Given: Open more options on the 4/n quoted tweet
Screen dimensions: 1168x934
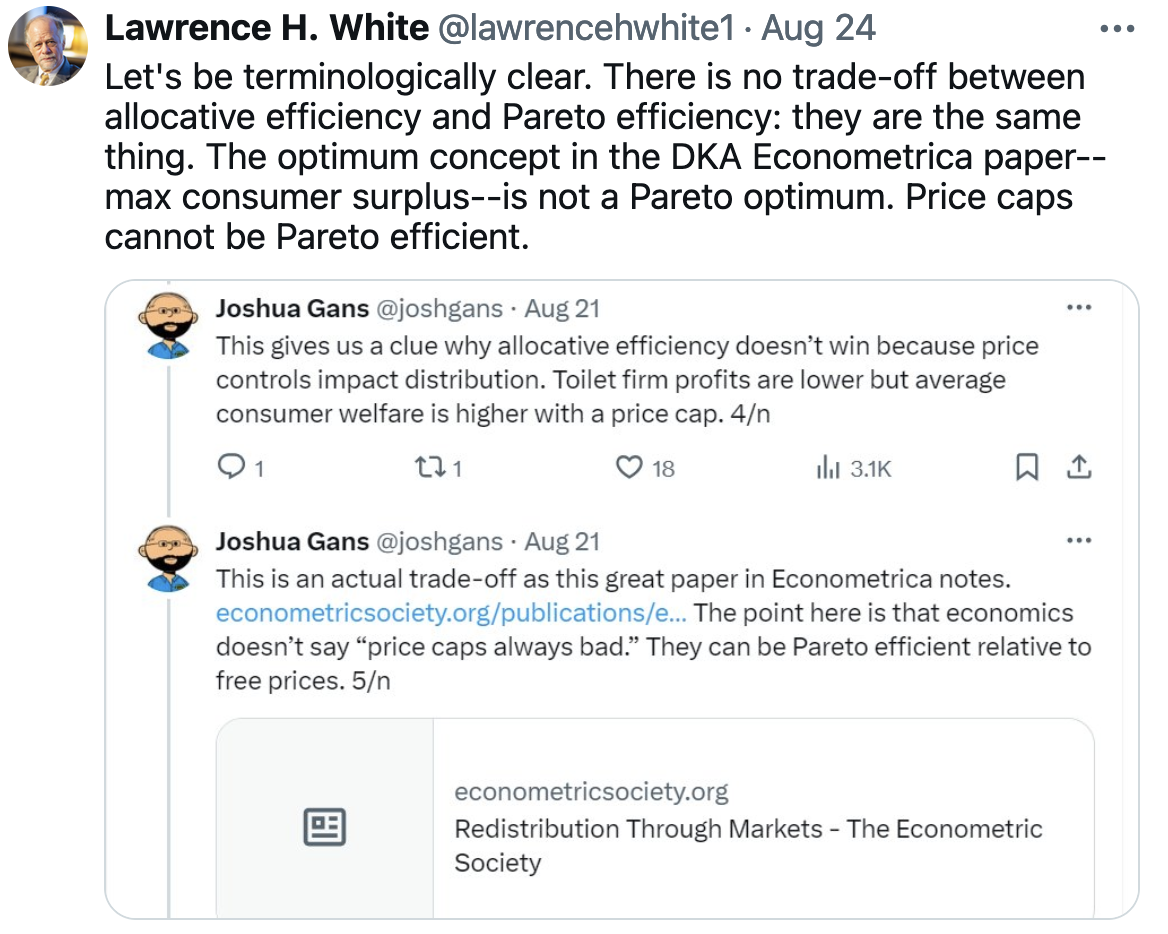Looking at the screenshot, I should (1079, 308).
